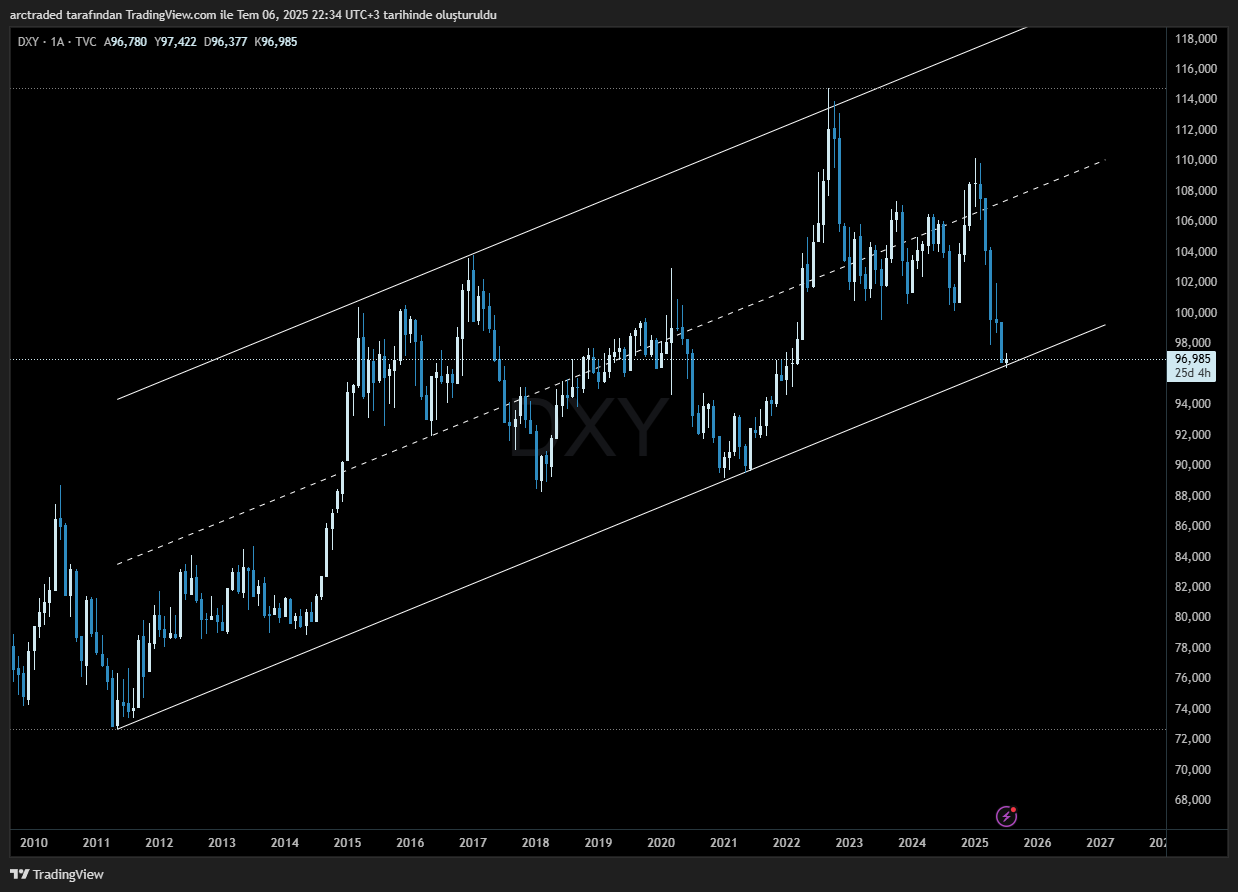The height and width of the screenshot is (892, 1238).
Task: Click the 110,000 price axis label
Action: pos(1195,160)
